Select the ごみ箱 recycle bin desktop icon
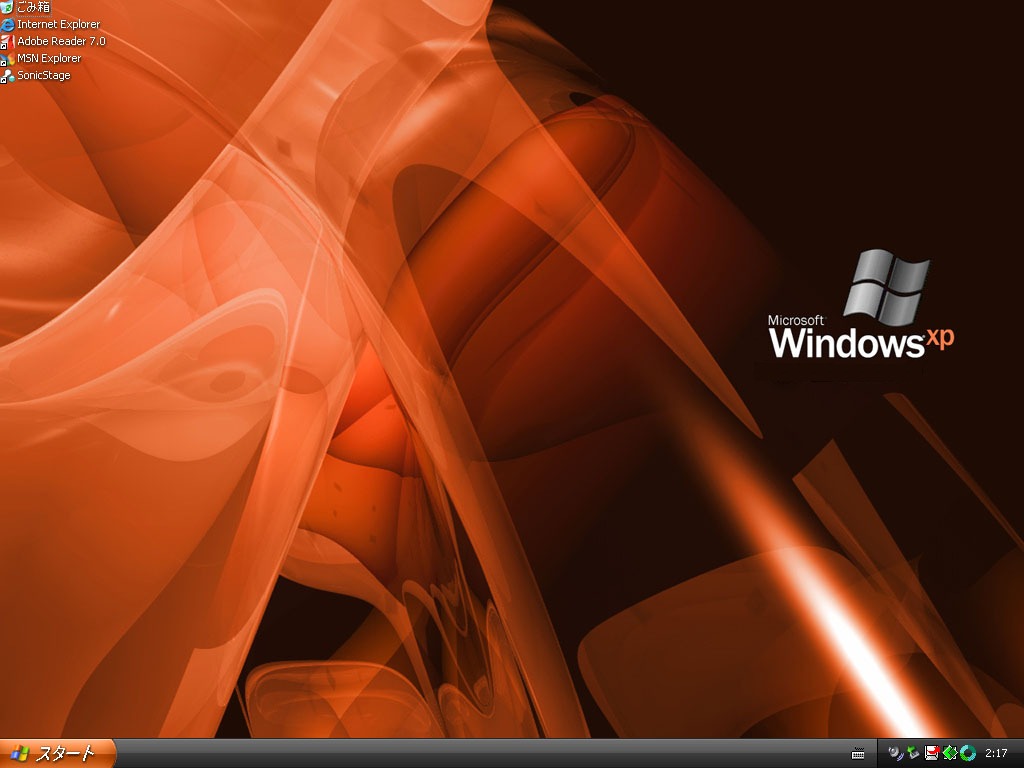The height and width of the screenshot is (768, 1024). point(26,7)
